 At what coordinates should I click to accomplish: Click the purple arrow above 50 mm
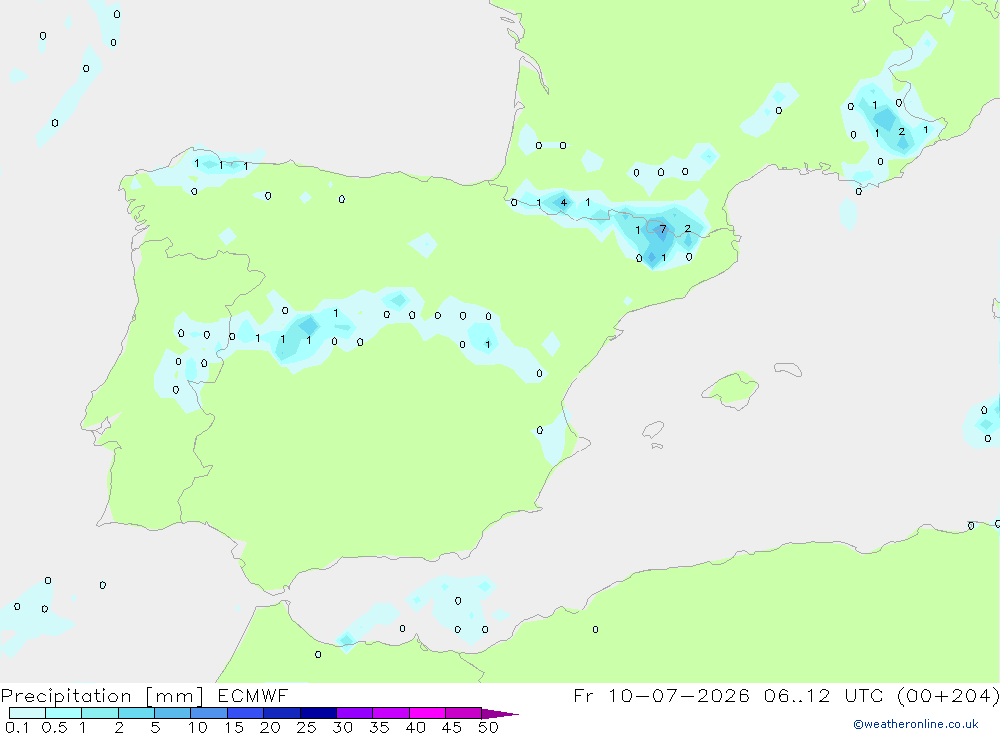point(500,714)
